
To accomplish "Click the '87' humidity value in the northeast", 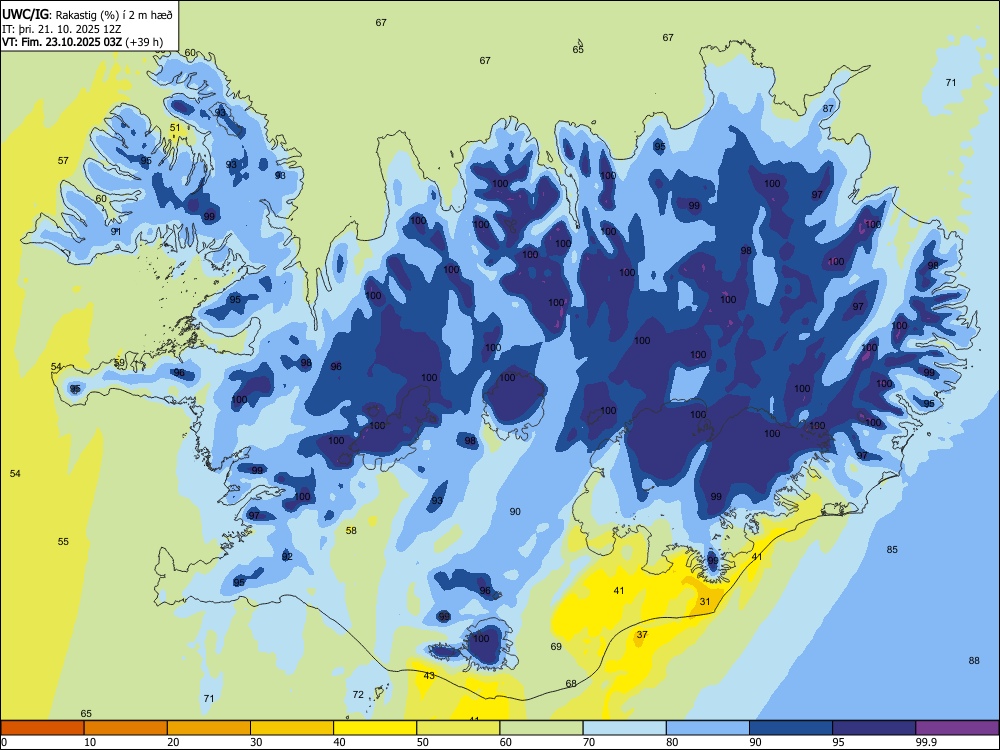I will click(x=828, y=108).
